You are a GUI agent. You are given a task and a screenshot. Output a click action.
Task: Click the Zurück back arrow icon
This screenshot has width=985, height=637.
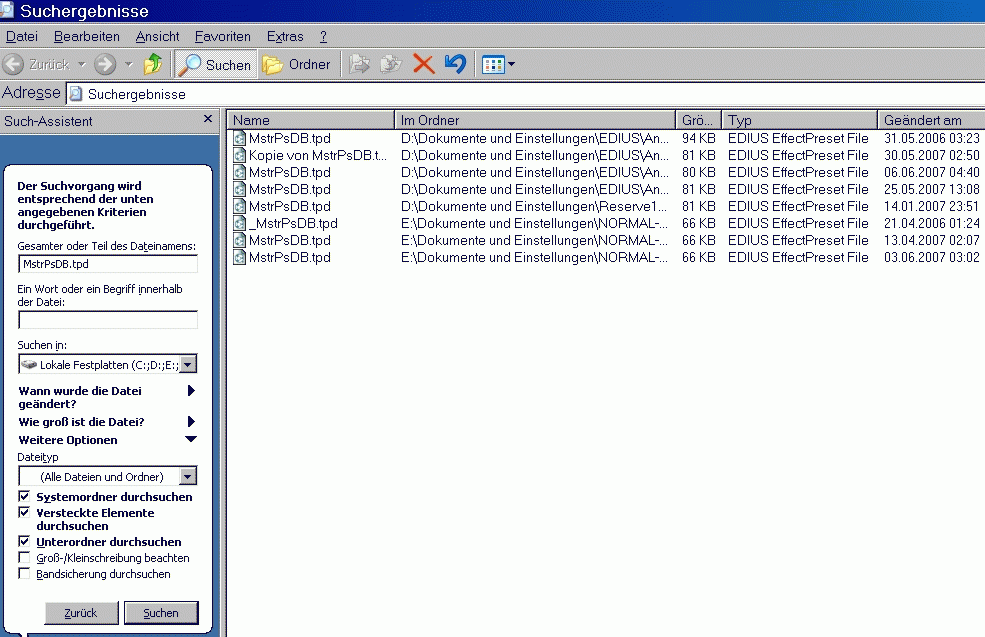click(x=13, y=64)
